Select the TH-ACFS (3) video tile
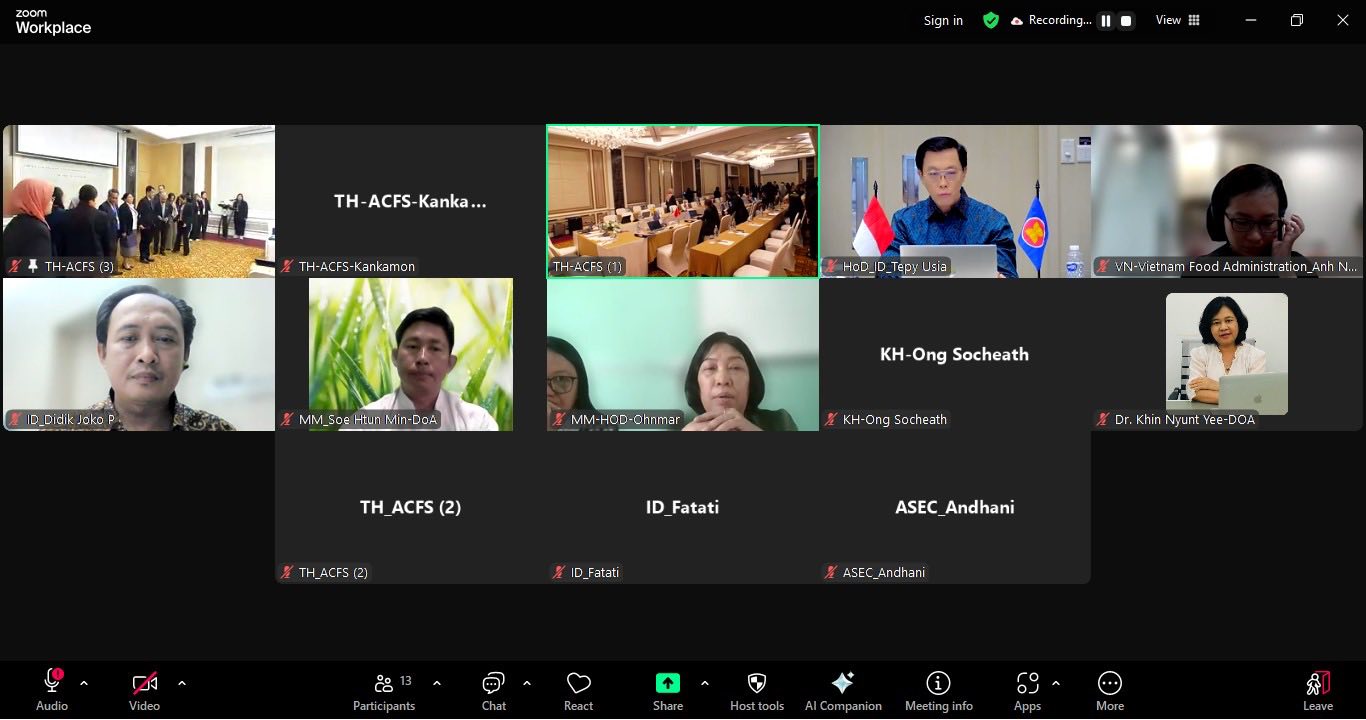The image size is (1366, 720). (139, 201)
